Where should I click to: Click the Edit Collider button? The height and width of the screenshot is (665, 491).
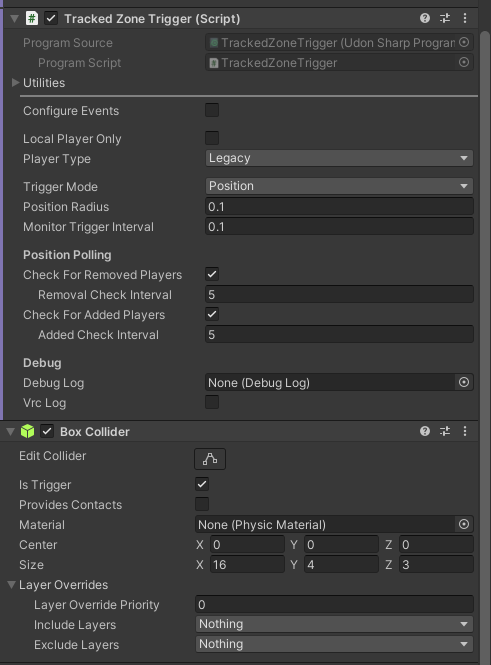coord(210,459)
